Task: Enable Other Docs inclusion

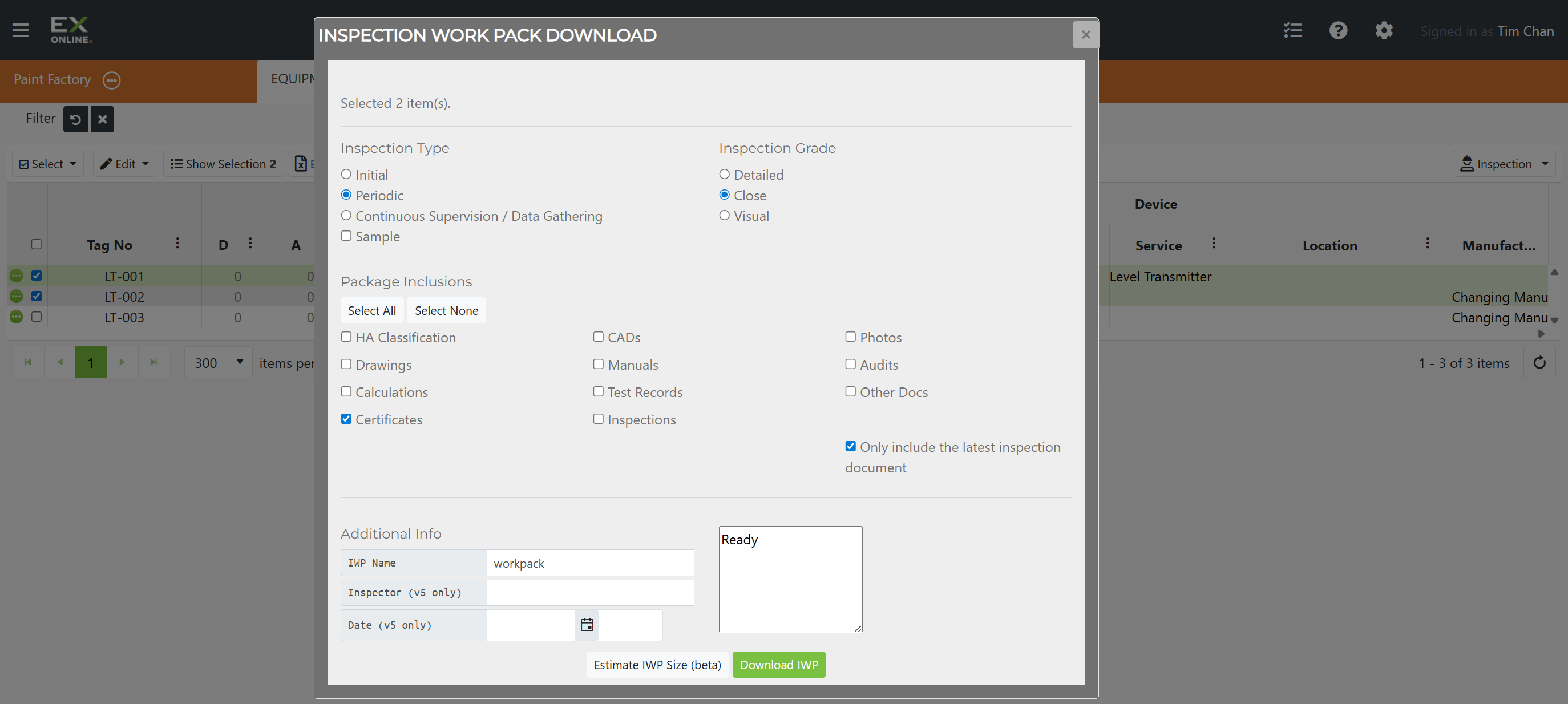Action: tap(850, 391)
